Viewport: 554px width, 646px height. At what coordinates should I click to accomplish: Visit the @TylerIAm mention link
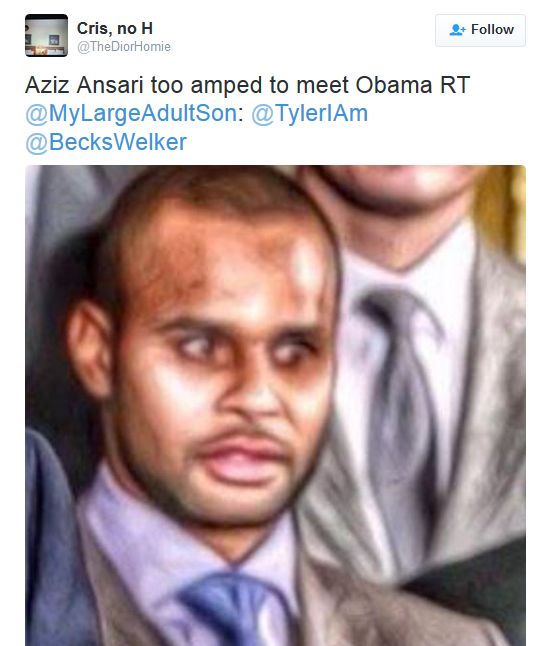(x=309, y=113)
